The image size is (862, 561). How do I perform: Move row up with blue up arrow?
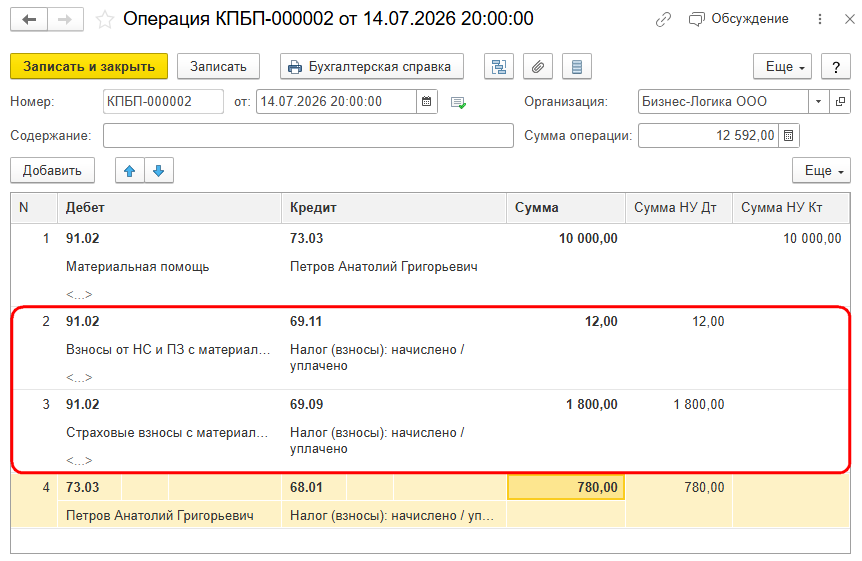click(x=130, y=170)
